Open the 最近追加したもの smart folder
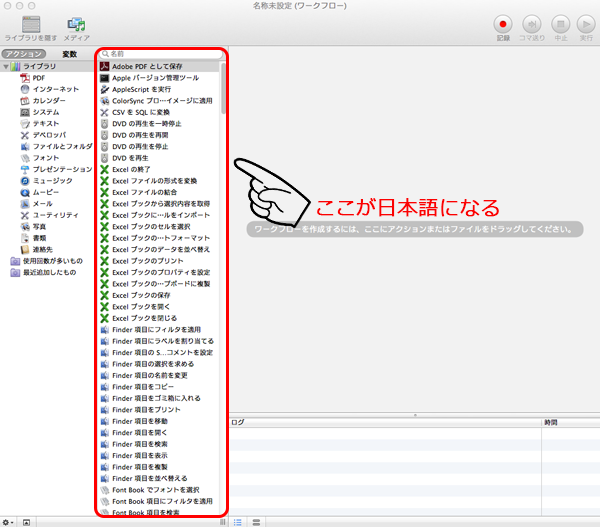 (x=43, y=272)
